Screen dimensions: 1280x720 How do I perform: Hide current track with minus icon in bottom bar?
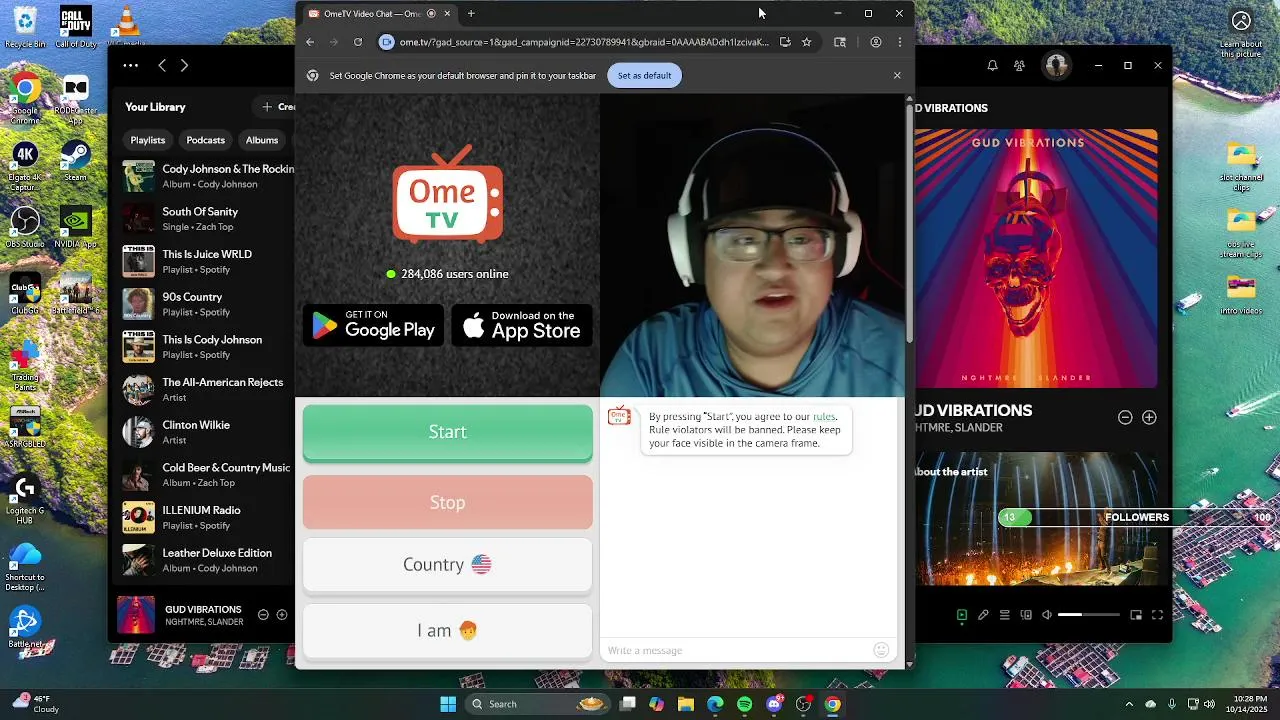(x=263, y=615)
